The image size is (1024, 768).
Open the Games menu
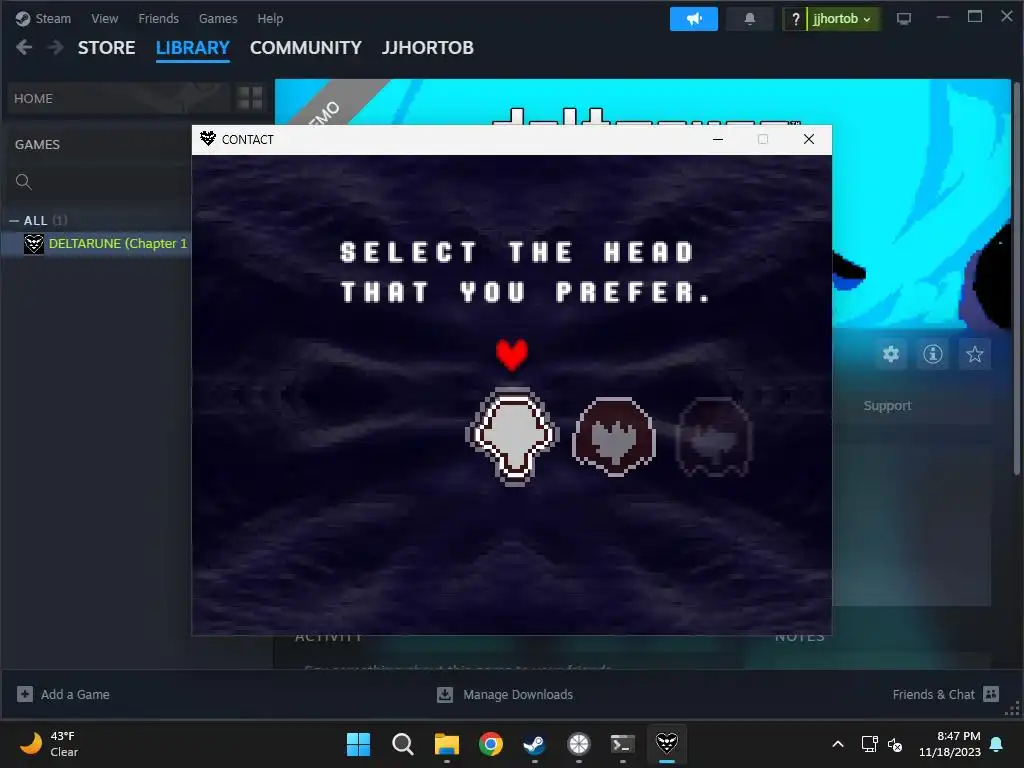click(x=217, y=18)
